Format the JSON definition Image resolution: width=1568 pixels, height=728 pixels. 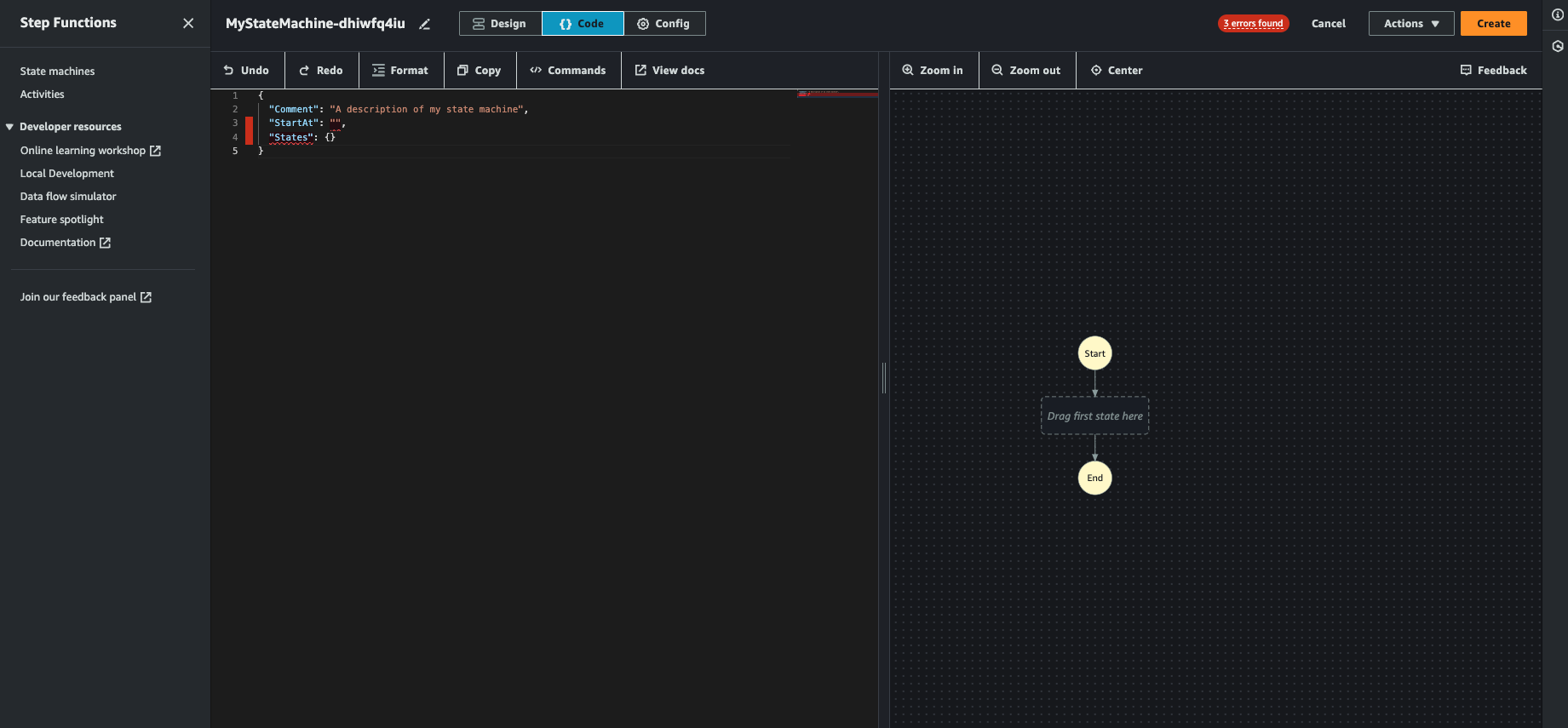pos(400,71)
